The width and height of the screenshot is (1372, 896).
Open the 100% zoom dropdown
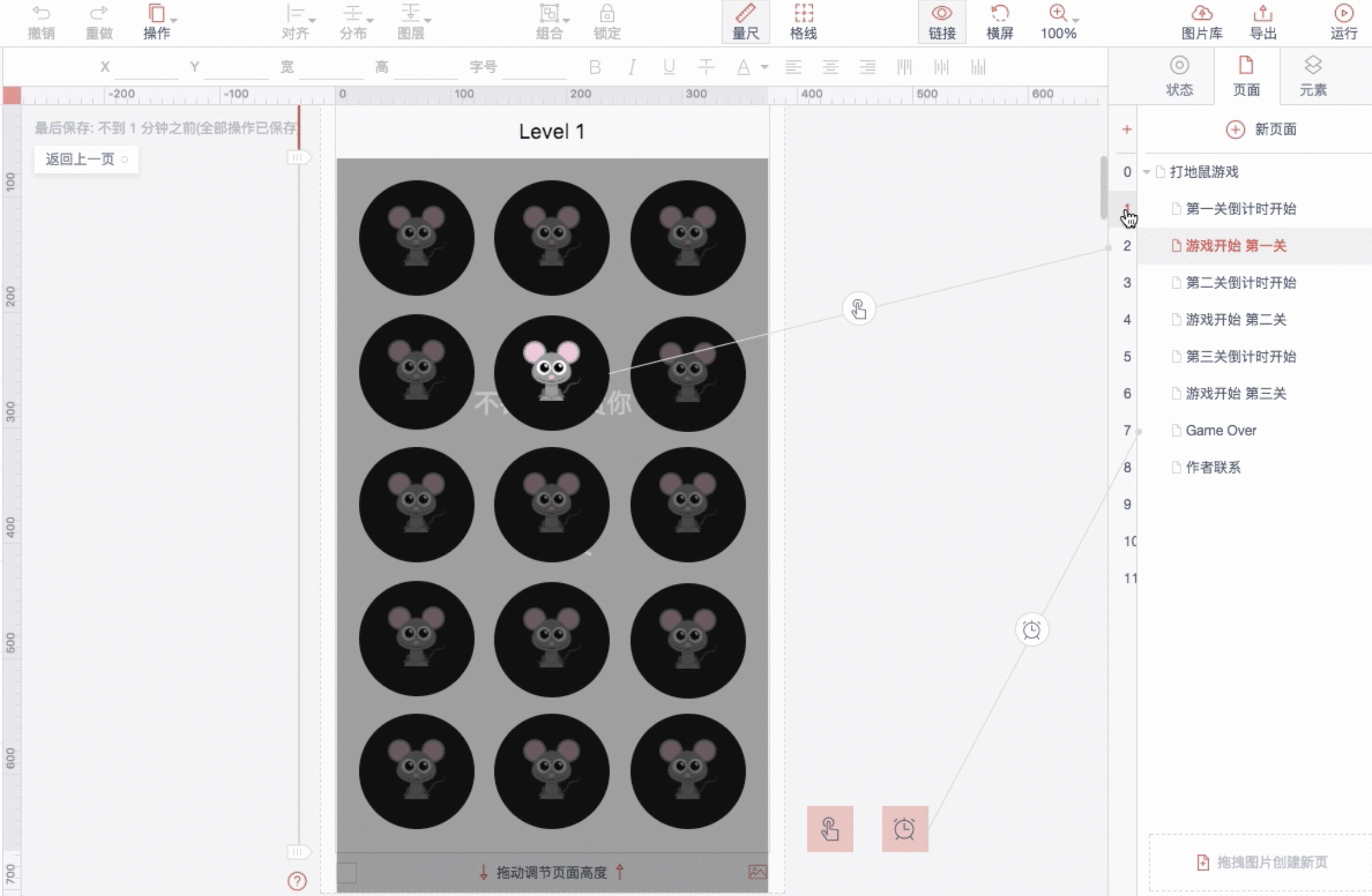pos(1059,22)
